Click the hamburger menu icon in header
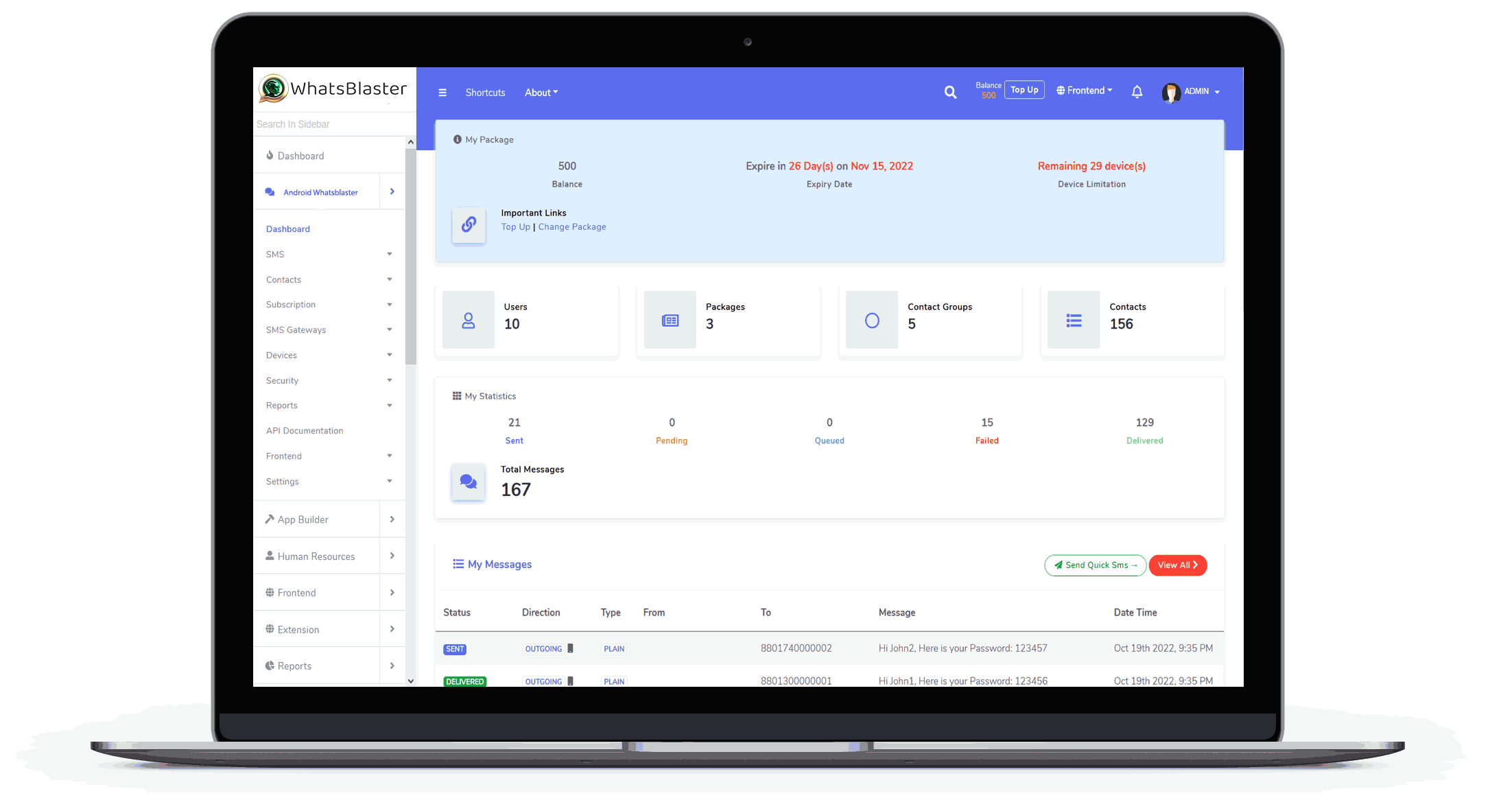The width and height of the screenshot is (1512, 800). 442,93
